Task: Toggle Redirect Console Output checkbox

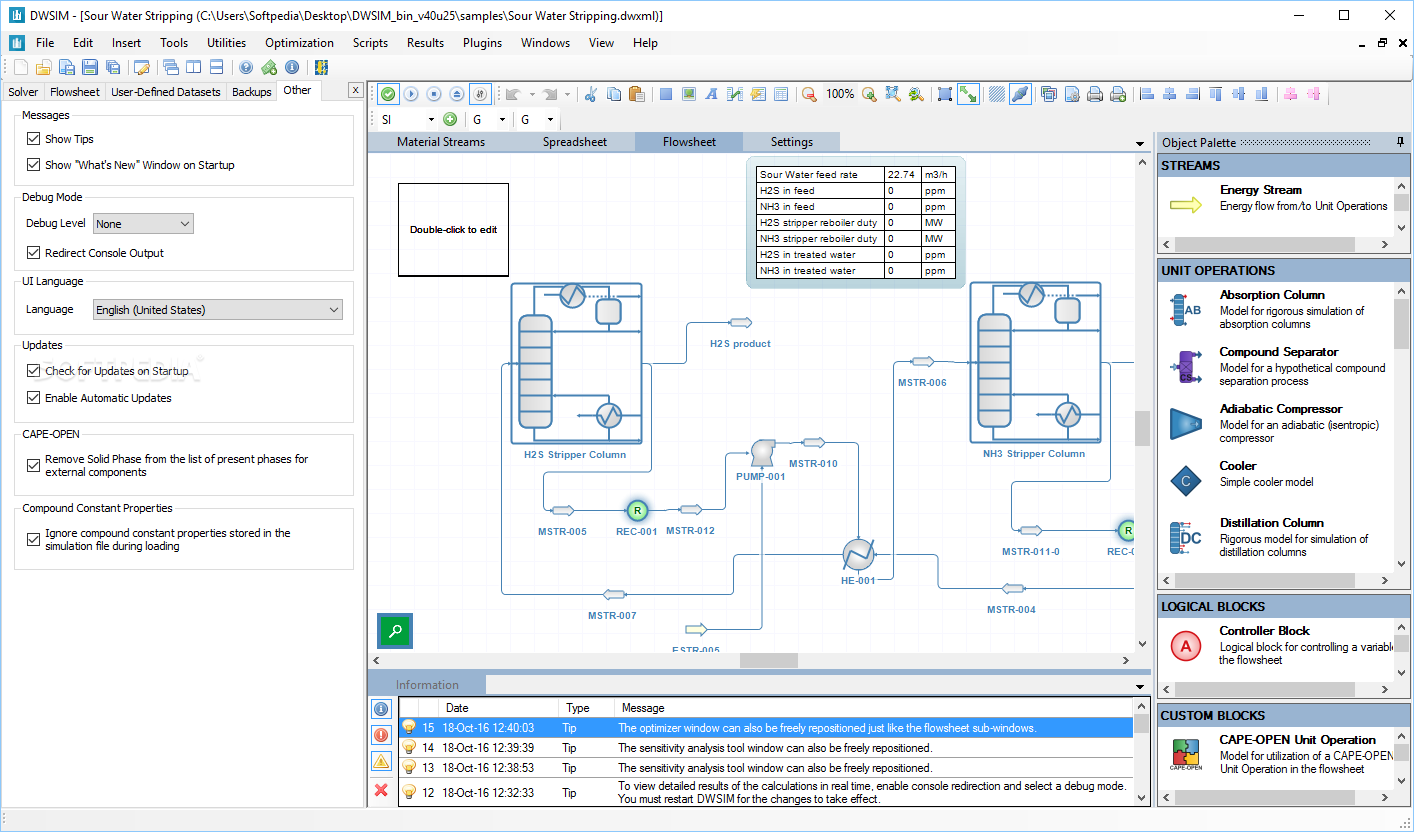Action: (34, 253)
